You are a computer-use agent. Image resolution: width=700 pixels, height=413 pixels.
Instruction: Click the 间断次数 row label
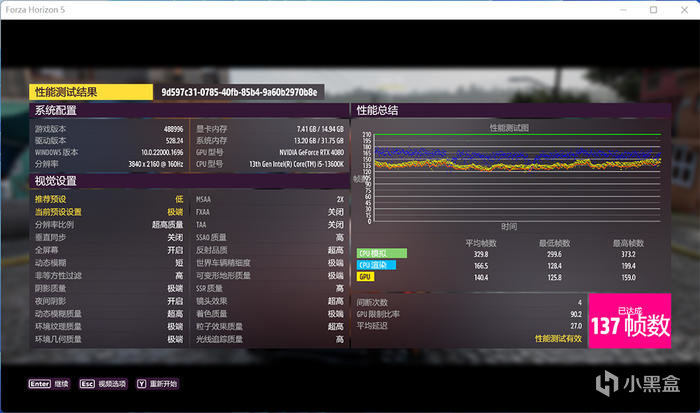pyautogui.click(x=372, y=302)
